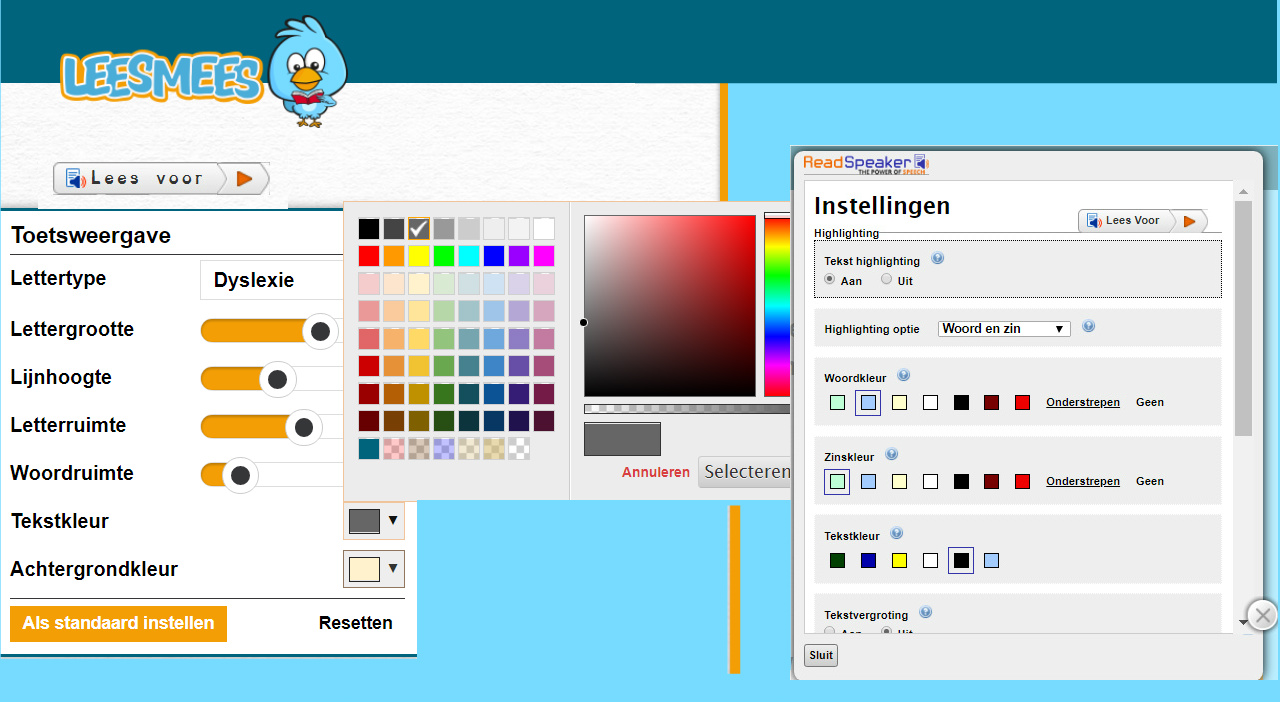
Task: Turn Tekst highlighting 'Aan'
Action: coord(830,280)
